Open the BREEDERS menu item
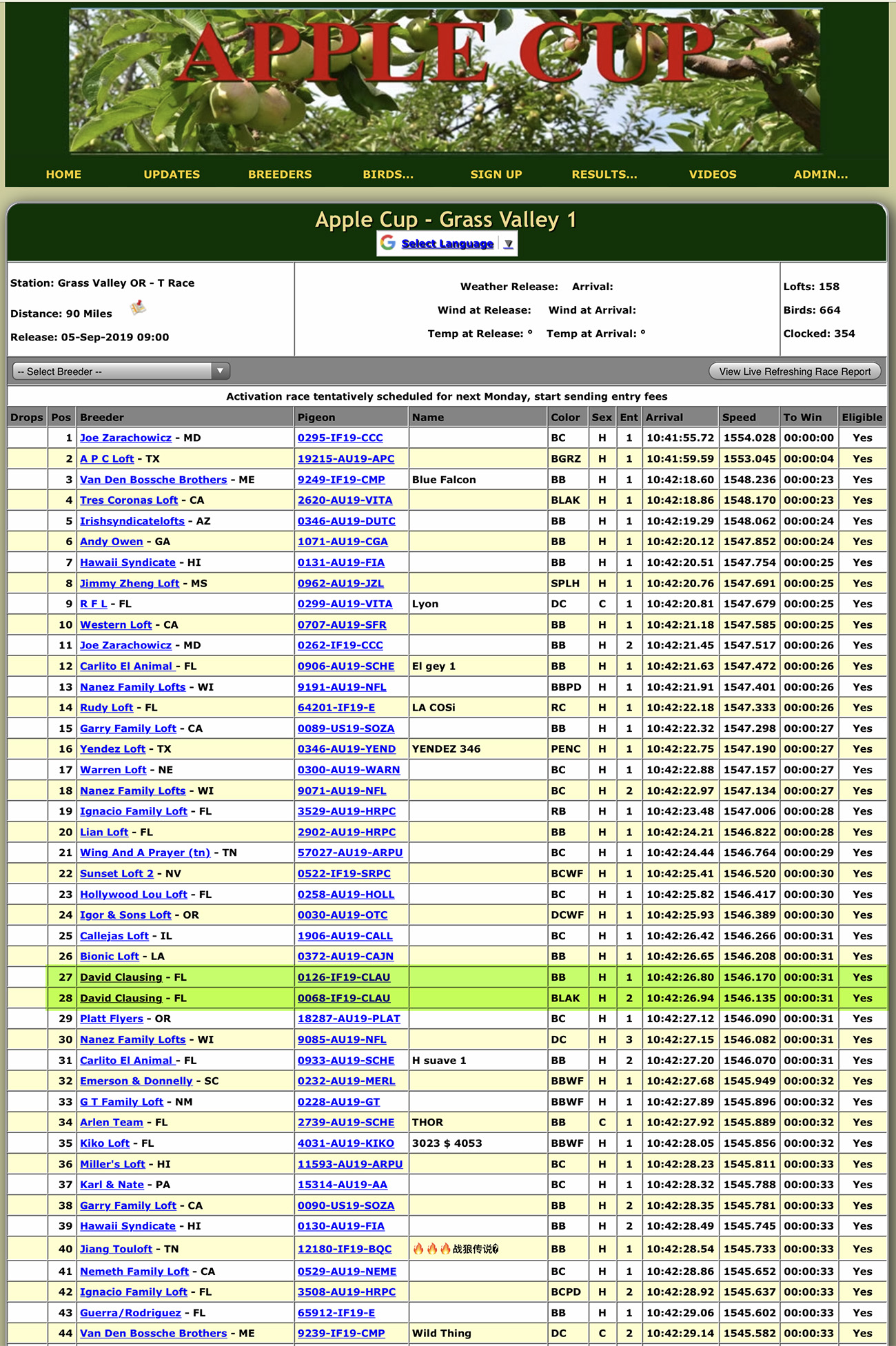Screen dimensions: 896x1346 click(x=280, y=175)
